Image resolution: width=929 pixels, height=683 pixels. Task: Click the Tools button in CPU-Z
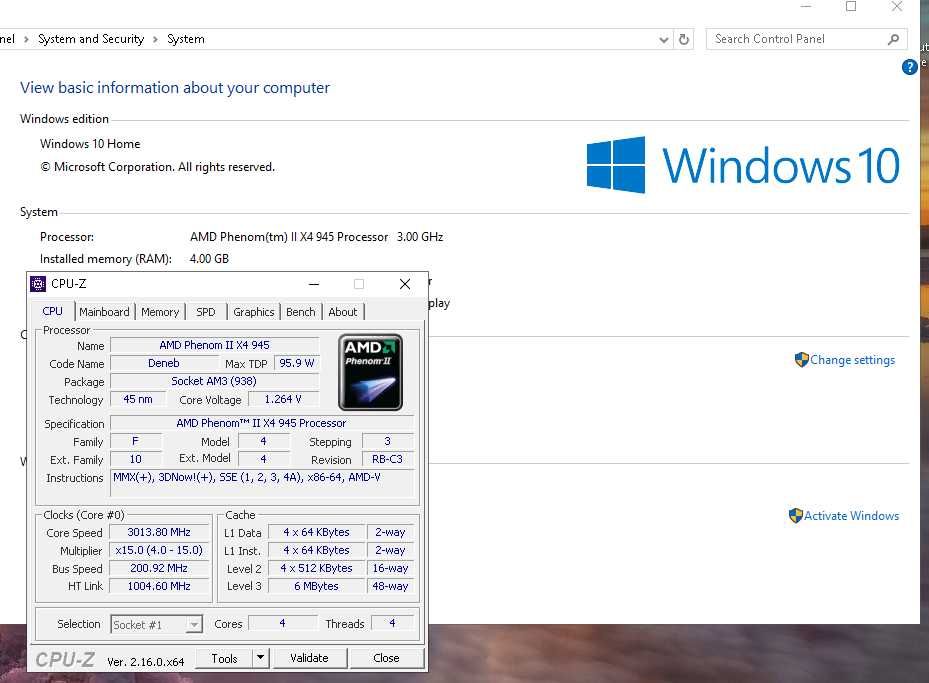tap(224, 658)
